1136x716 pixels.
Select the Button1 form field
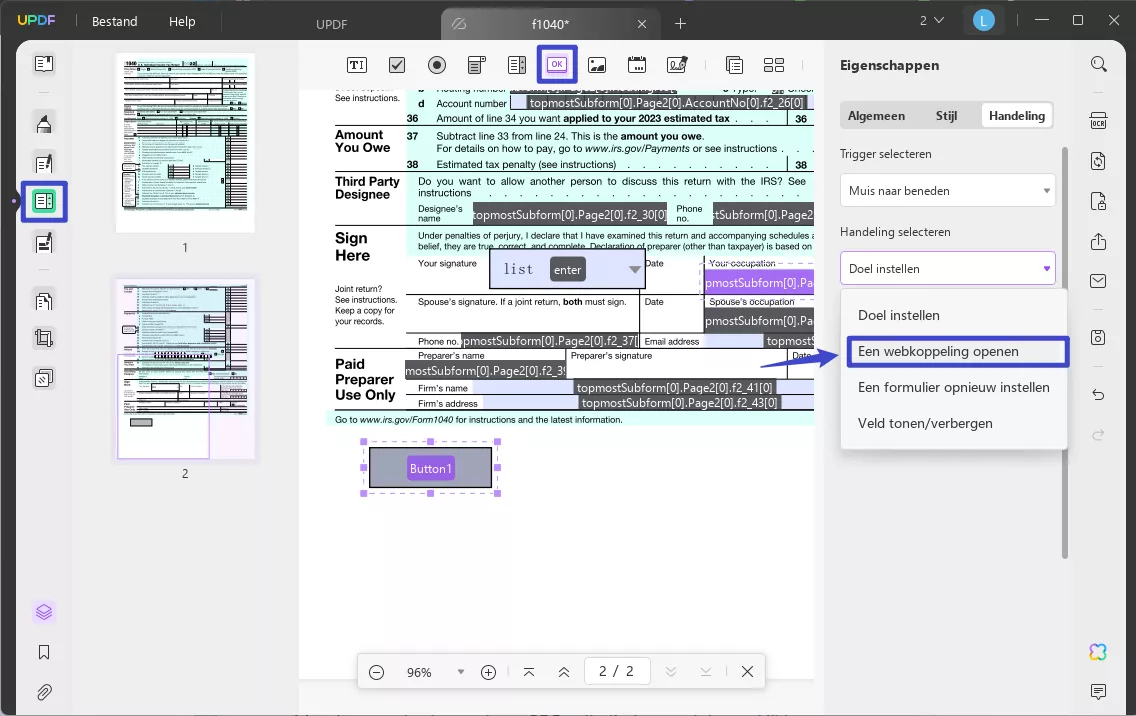click(430, 467)
